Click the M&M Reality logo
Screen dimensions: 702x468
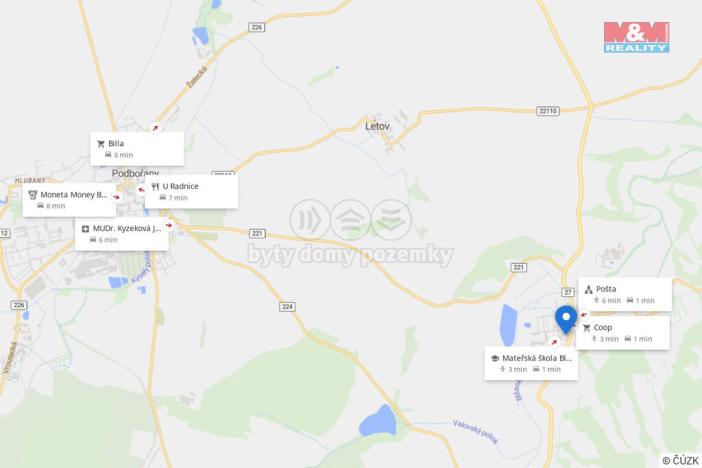[636, 37]
